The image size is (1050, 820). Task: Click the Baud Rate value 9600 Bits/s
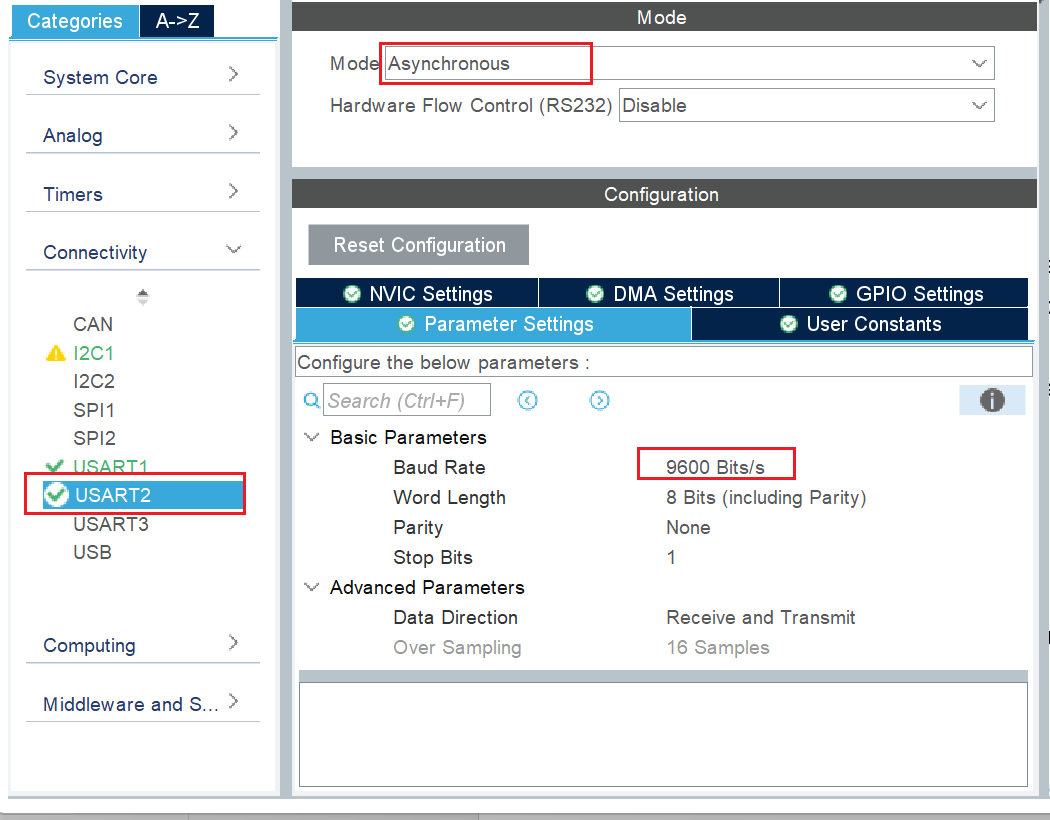(715, 467)
